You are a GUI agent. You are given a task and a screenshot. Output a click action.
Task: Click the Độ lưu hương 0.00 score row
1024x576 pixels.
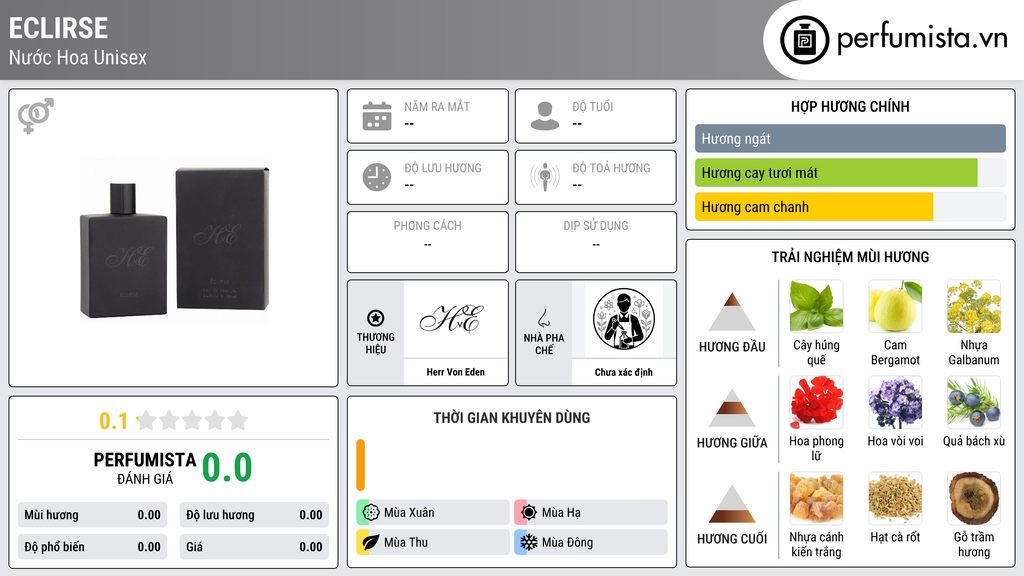click(254, 515)
